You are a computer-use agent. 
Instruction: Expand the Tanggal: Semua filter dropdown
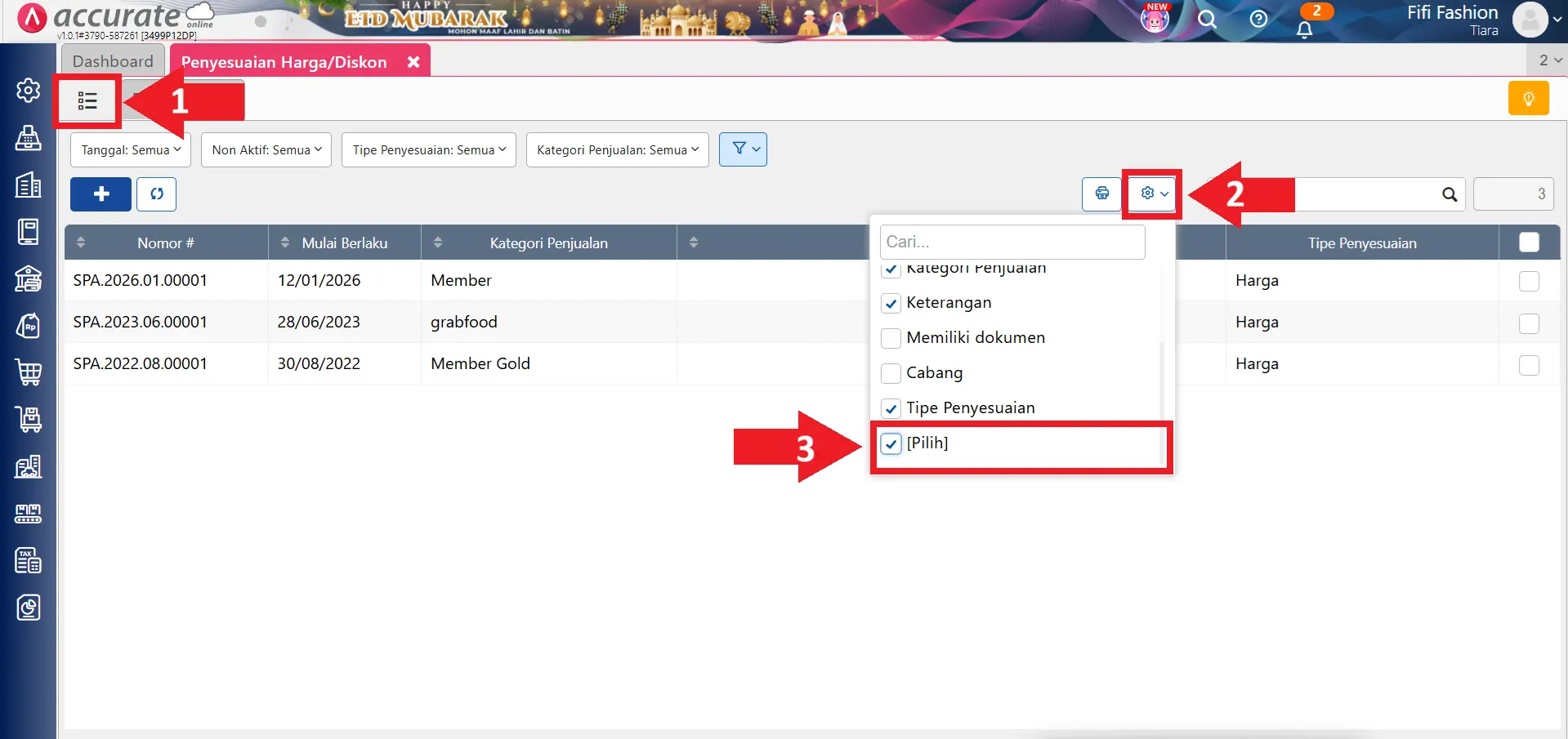click(x=131, y=150)
